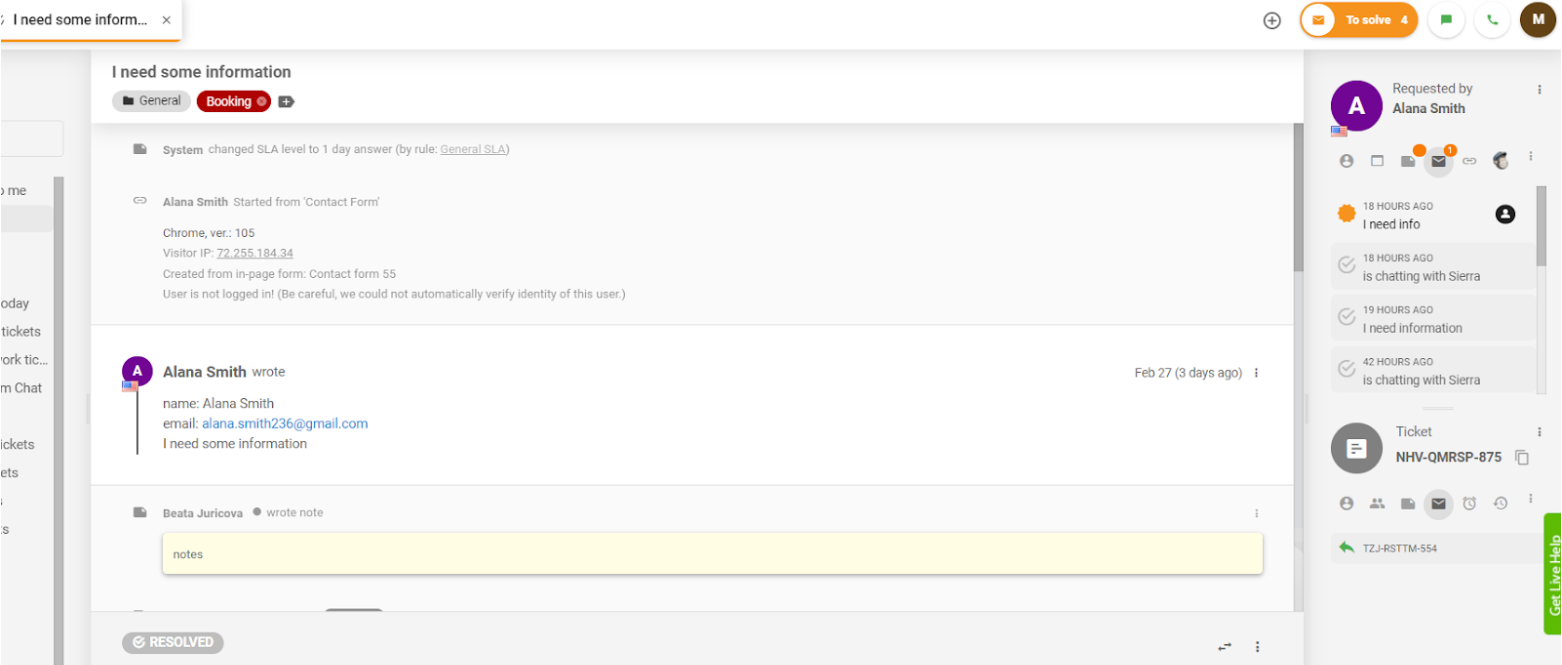Image resolution: width=1562 pixels, height=665 pixels.
Task: Close the 'I need some inform...' tab
Action: (x=166, y=20)
